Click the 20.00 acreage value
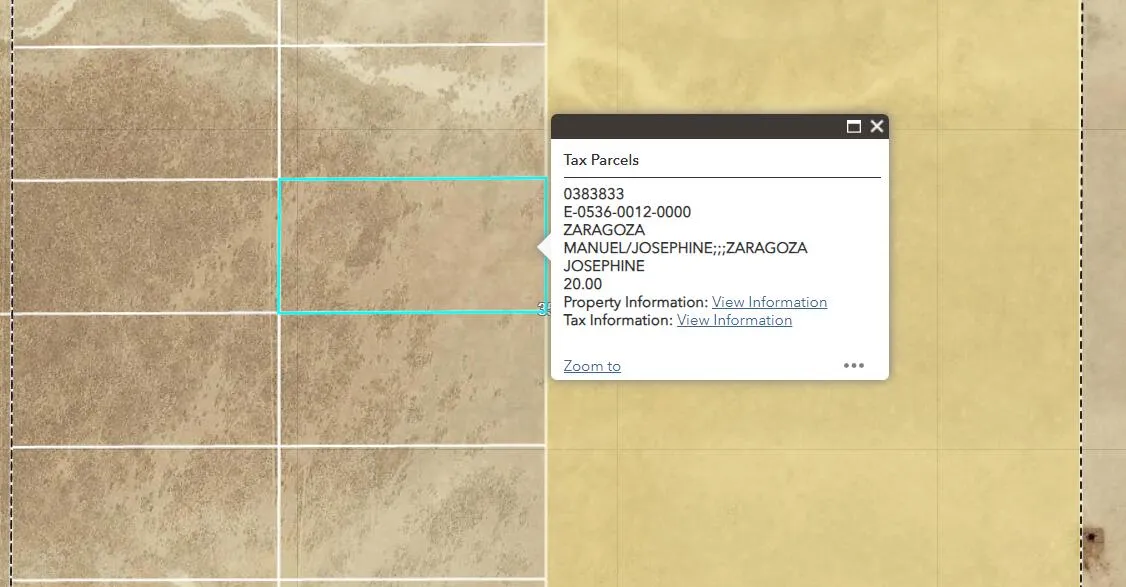 tap(583, 284)
